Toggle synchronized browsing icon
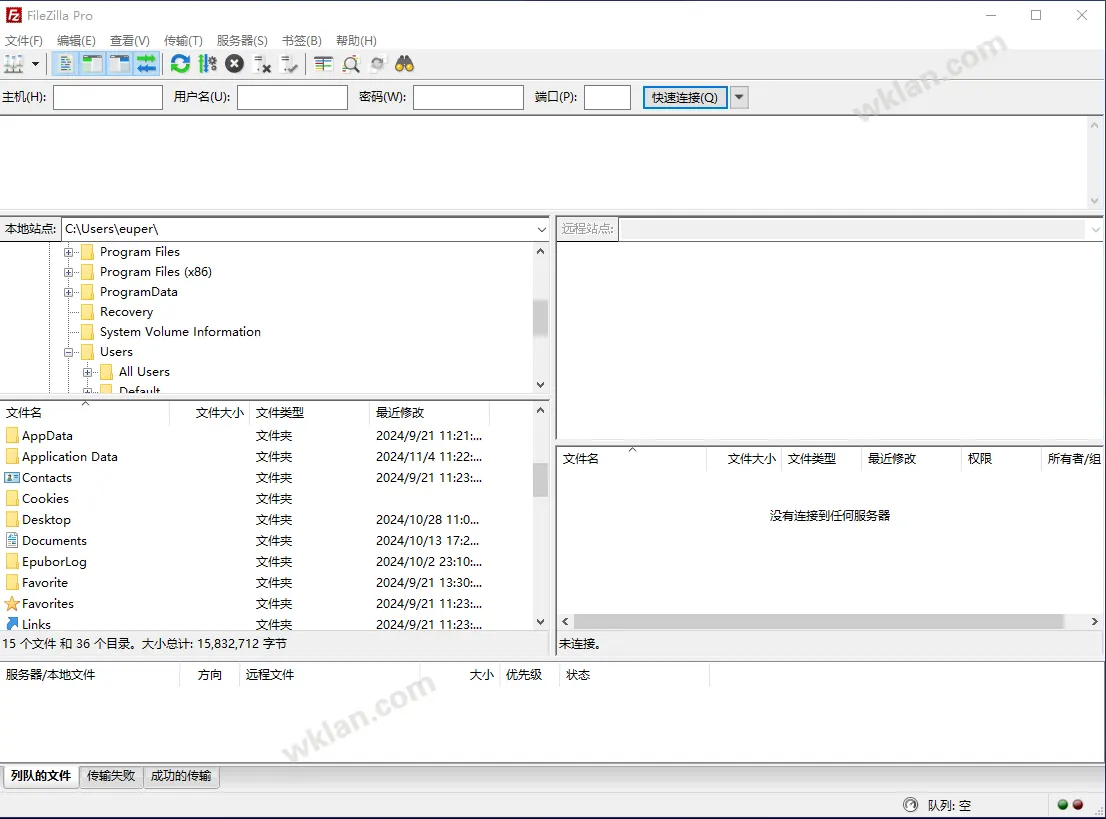1106x819 pixels. coord(377,64)
